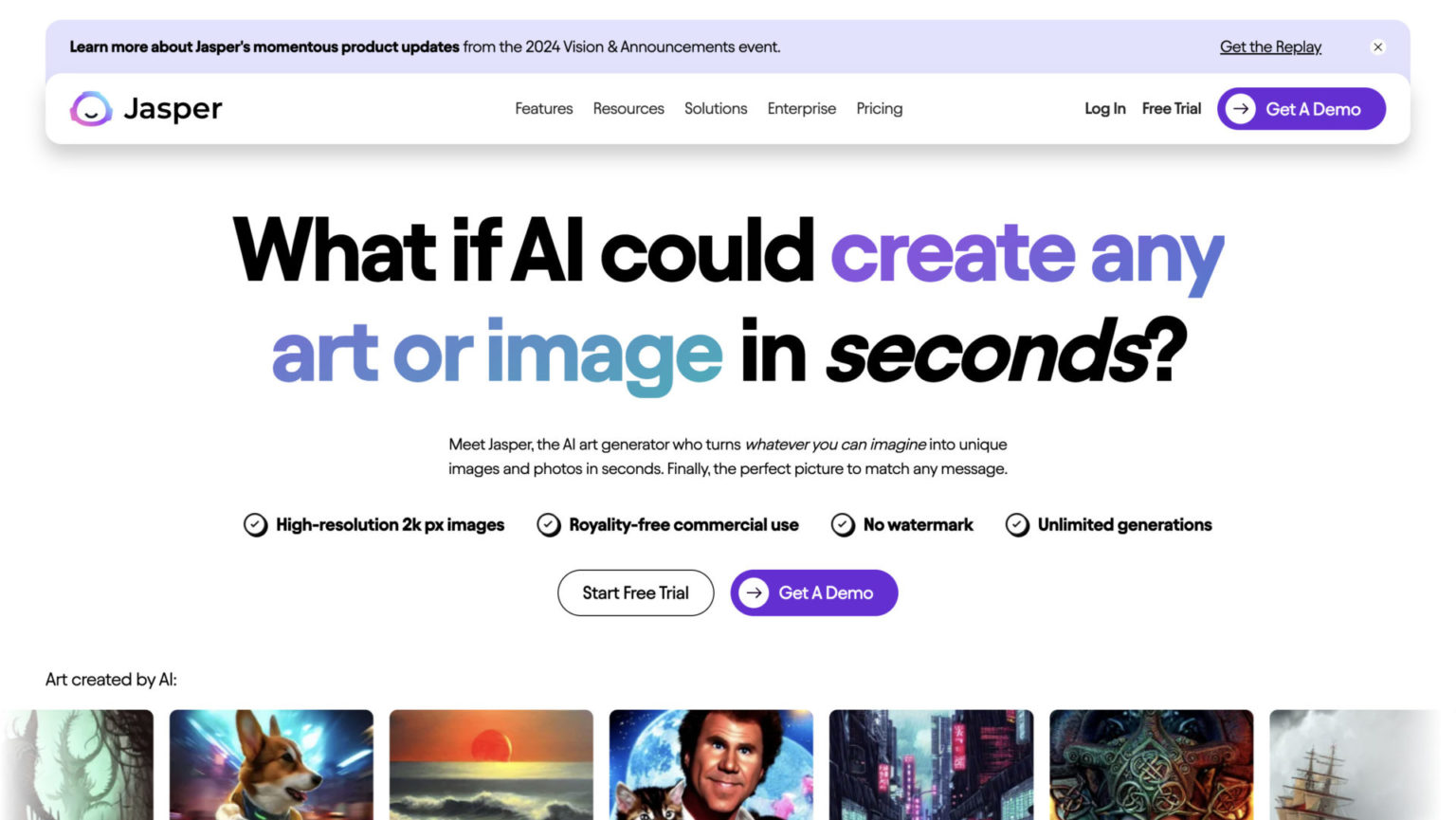
Task: Open the Resources menu
Action: (x=628, y=109)
